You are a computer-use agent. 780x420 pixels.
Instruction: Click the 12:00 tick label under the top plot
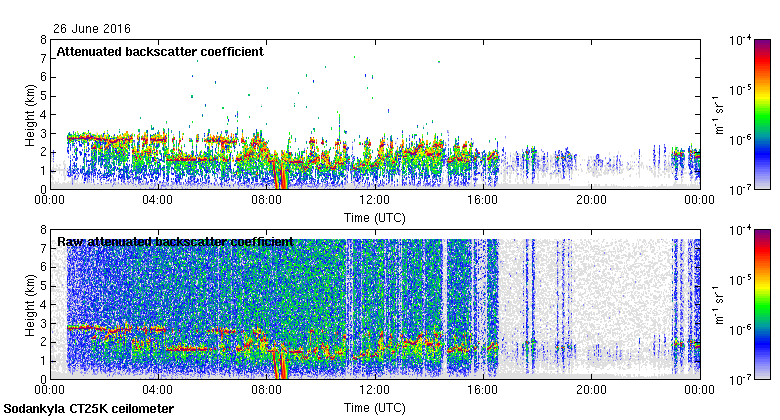pos(375,200)
